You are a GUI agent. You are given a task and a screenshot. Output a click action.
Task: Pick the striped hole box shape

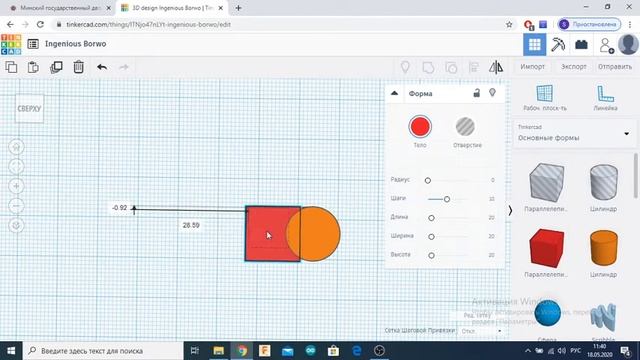coord(547,182)
